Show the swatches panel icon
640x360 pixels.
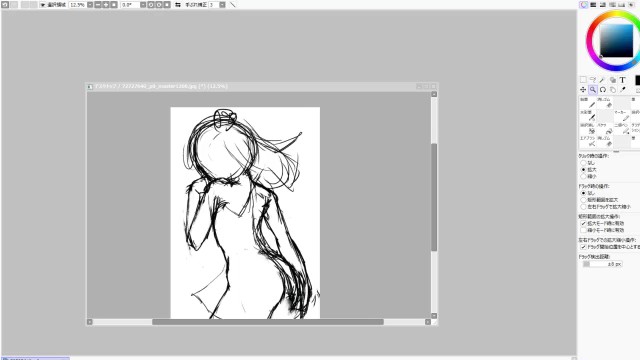coord(622,4)
